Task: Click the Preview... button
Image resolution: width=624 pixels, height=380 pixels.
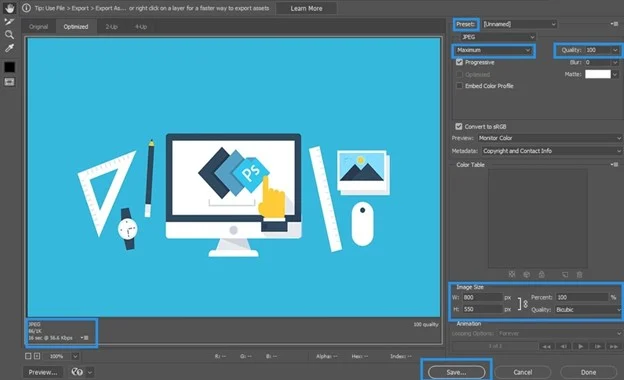Action: (43, 372)
